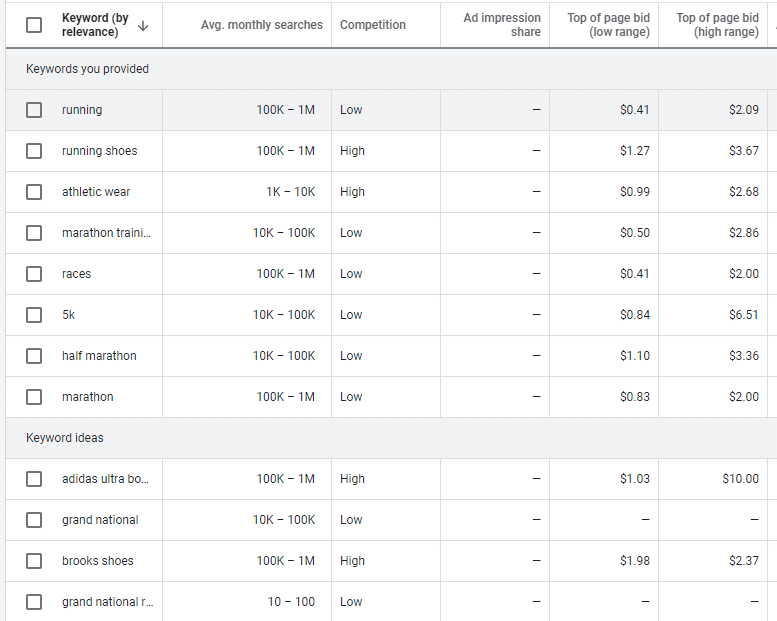The image size is (777, 621).
Task: Click the grand national keyword
Action: 100,520
